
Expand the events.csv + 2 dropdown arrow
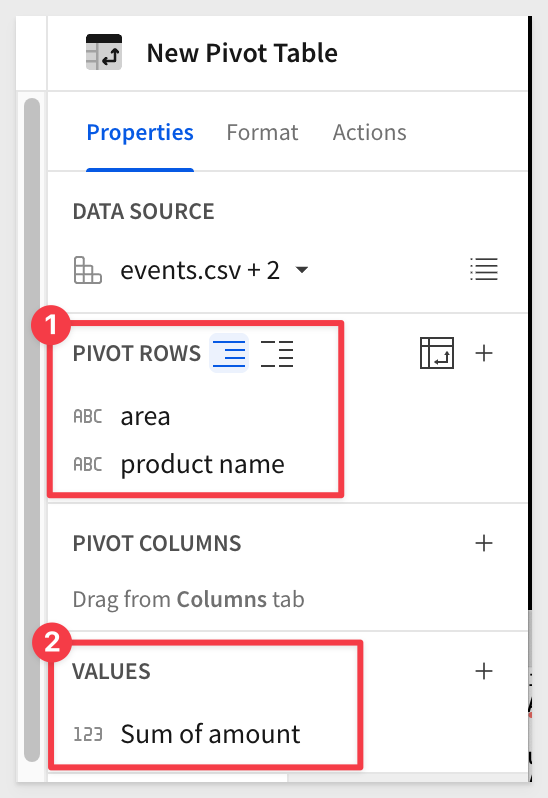302,270
